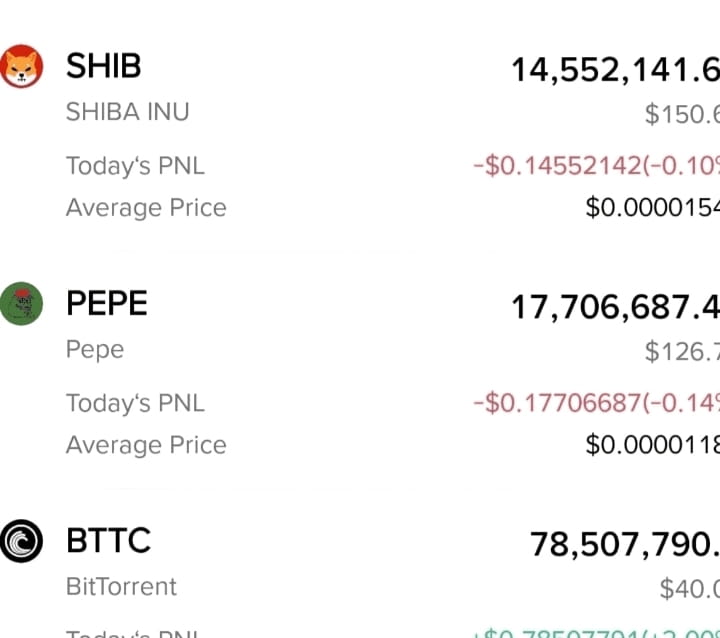Tap the BTTC BitTorrent coin icon
720x638 pixels.
click(21, 541)
